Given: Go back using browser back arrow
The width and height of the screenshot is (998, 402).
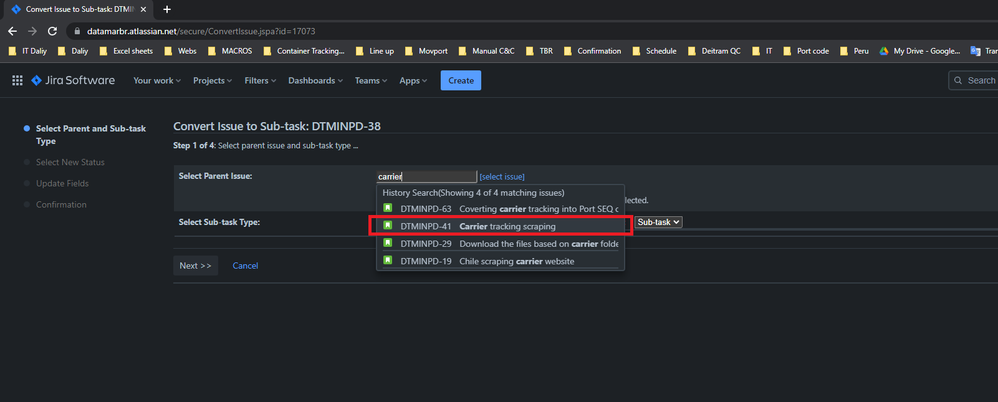Looking at the screenshot, I should point(12,31).
